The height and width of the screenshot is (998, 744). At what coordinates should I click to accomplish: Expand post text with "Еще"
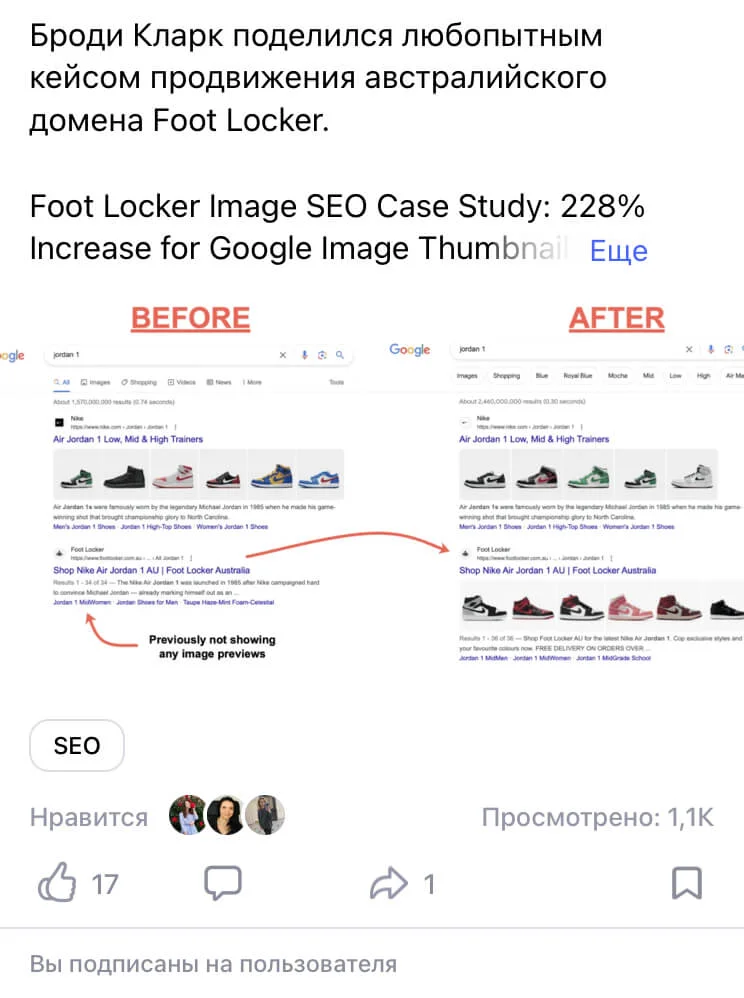(619, 251)
